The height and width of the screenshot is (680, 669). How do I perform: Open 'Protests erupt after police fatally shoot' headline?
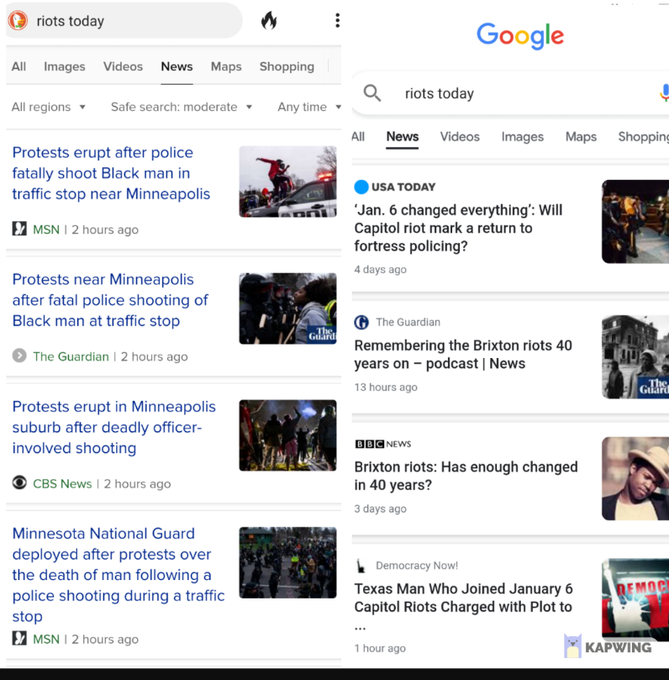click(x=111, y=173)
